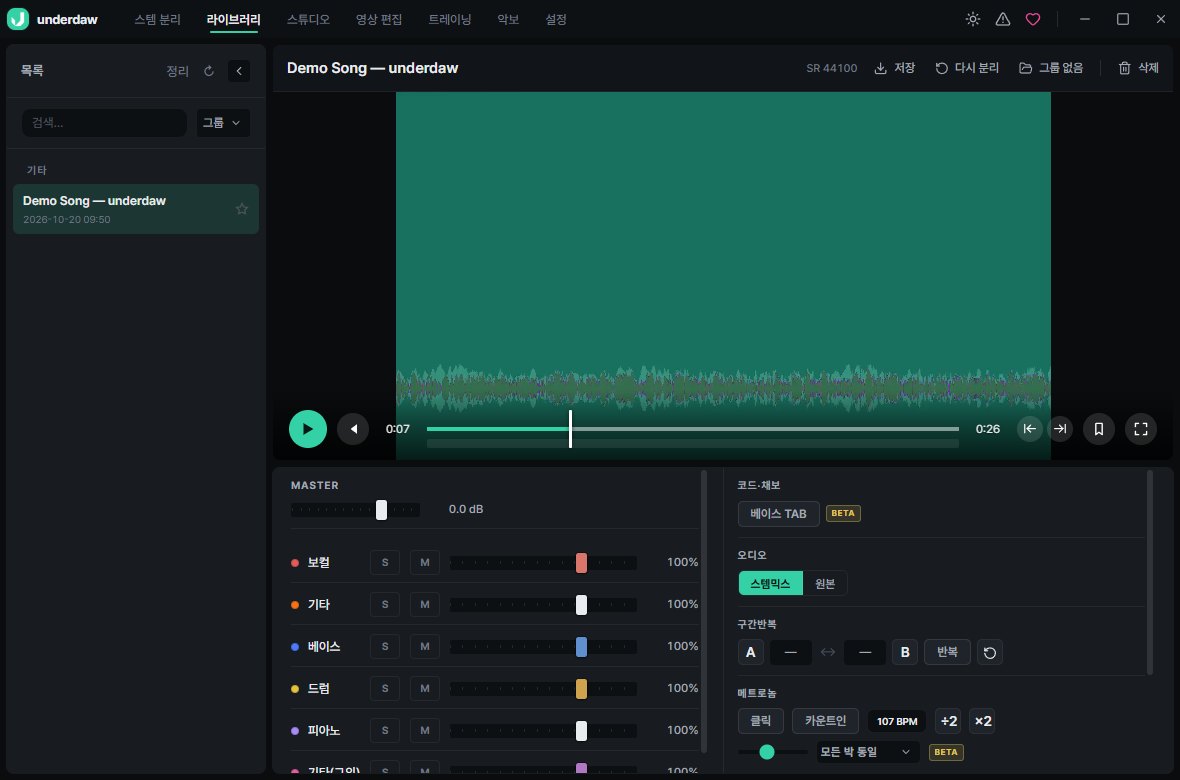Mute the 보컬 track
The width and height of the screenshot is (1180, 780).
(x=424, y=562)
